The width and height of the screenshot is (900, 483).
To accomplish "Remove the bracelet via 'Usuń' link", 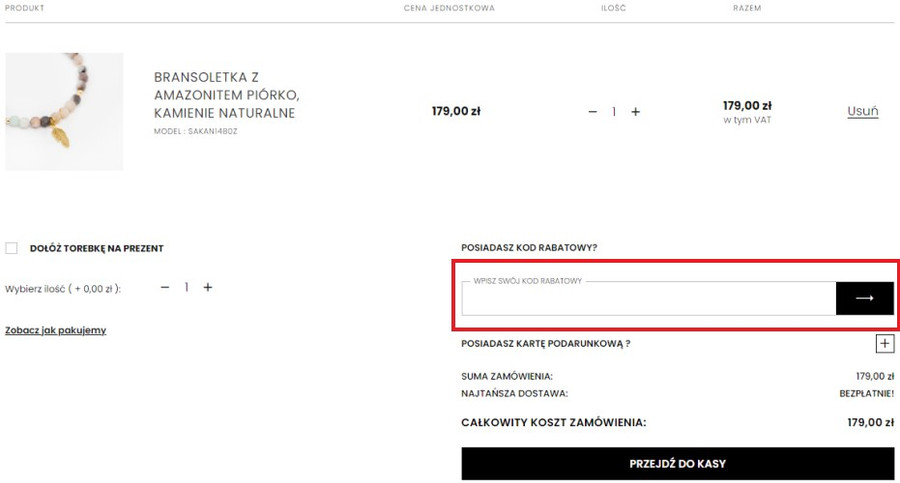I will pyautogui.click(x=862, y=111).
